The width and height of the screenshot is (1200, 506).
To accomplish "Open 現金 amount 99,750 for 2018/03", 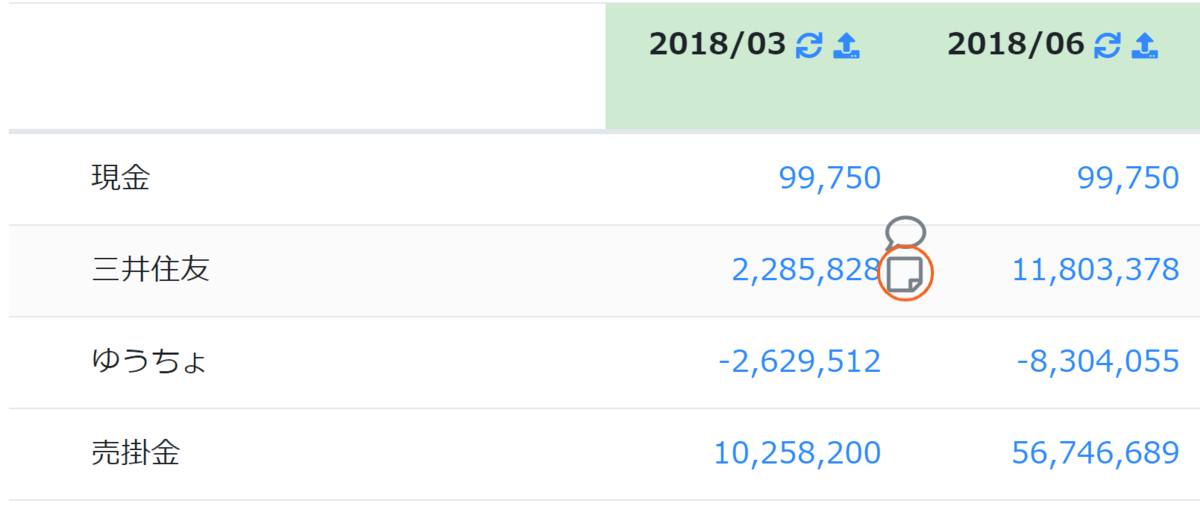I will 829,178.
